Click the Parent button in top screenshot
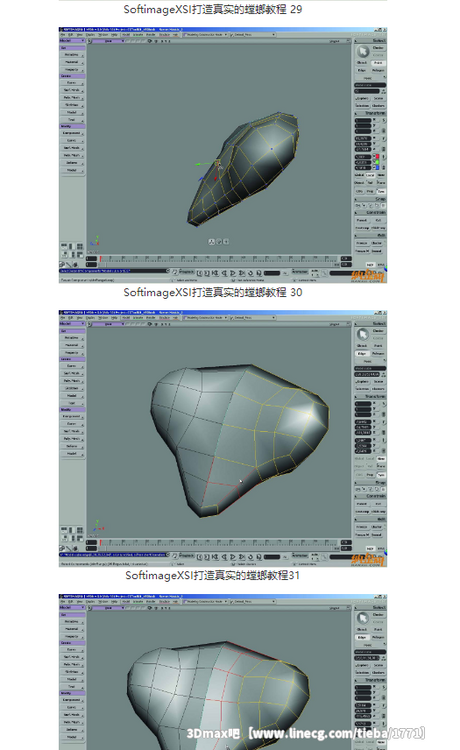 pos(362,220)
